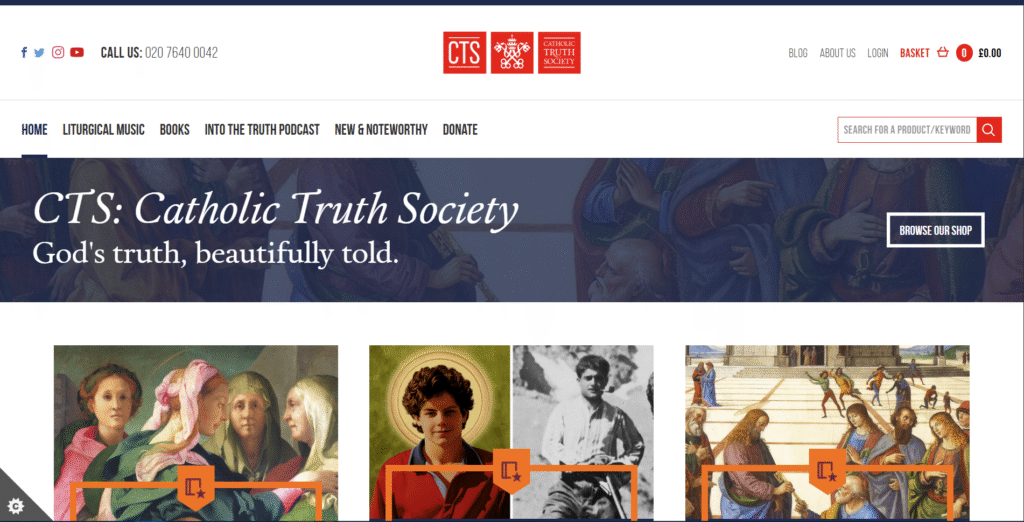Viewport: 1024px width, 522px height.
Task: Go to Into the Truth Podcast
Action: coord(262,129)
